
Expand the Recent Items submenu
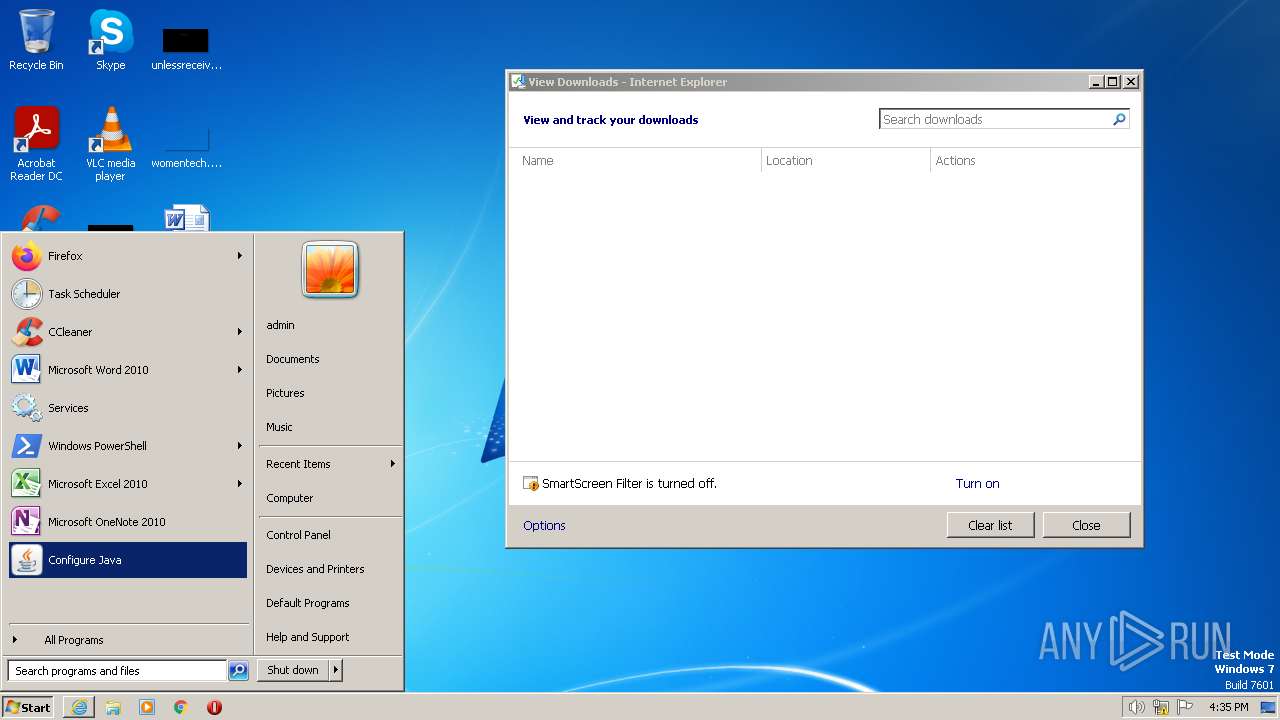(330, 464)
